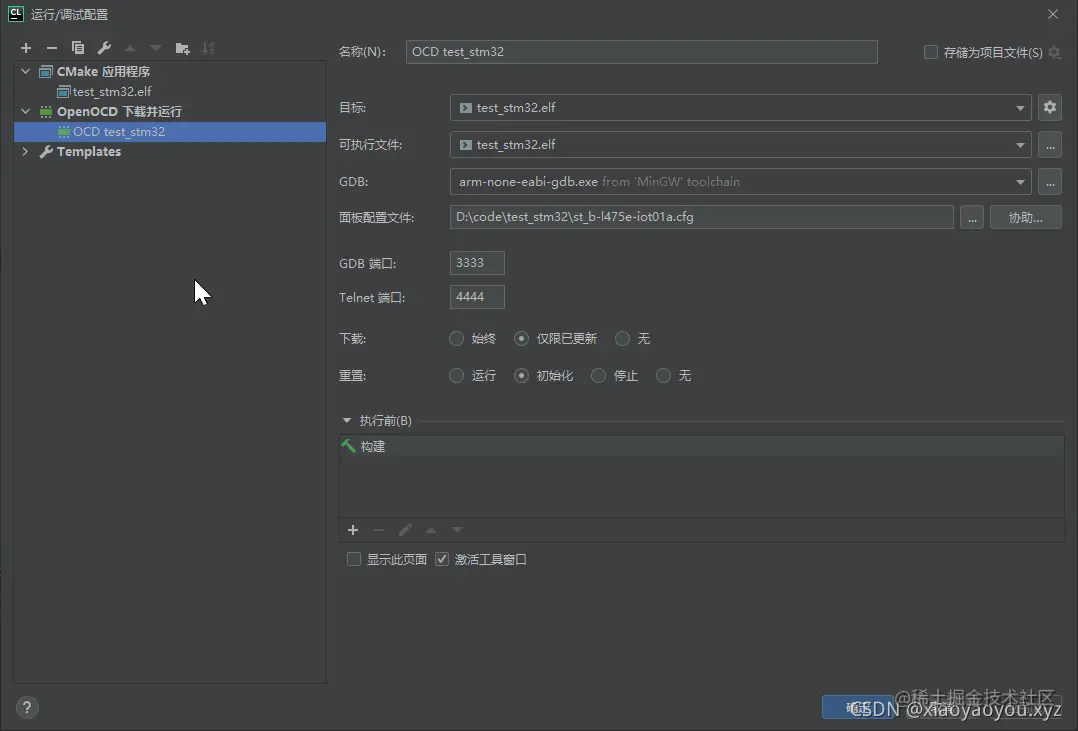Click the GDB port field 3333
Screen dimensions: 1078x731
point(477,263)
